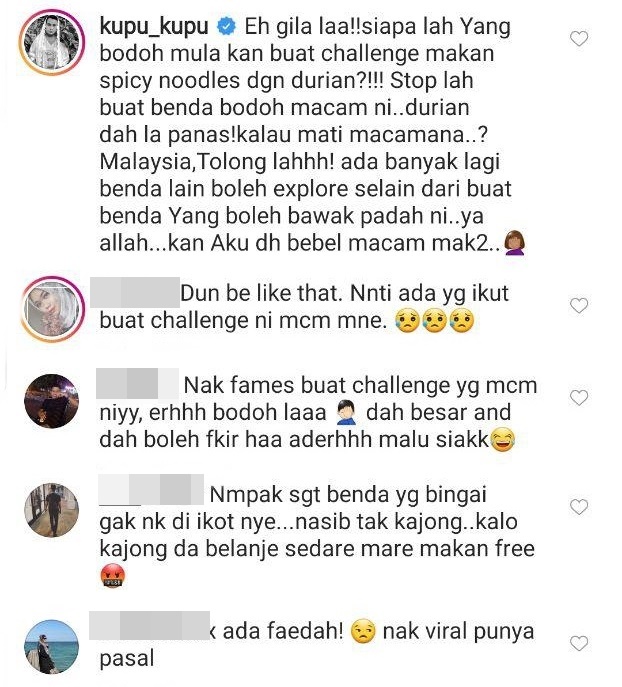This screenshot has height=687, width=622.
Task: Click blurred username before "Dun be like that"
Action: tap(135, 292)
